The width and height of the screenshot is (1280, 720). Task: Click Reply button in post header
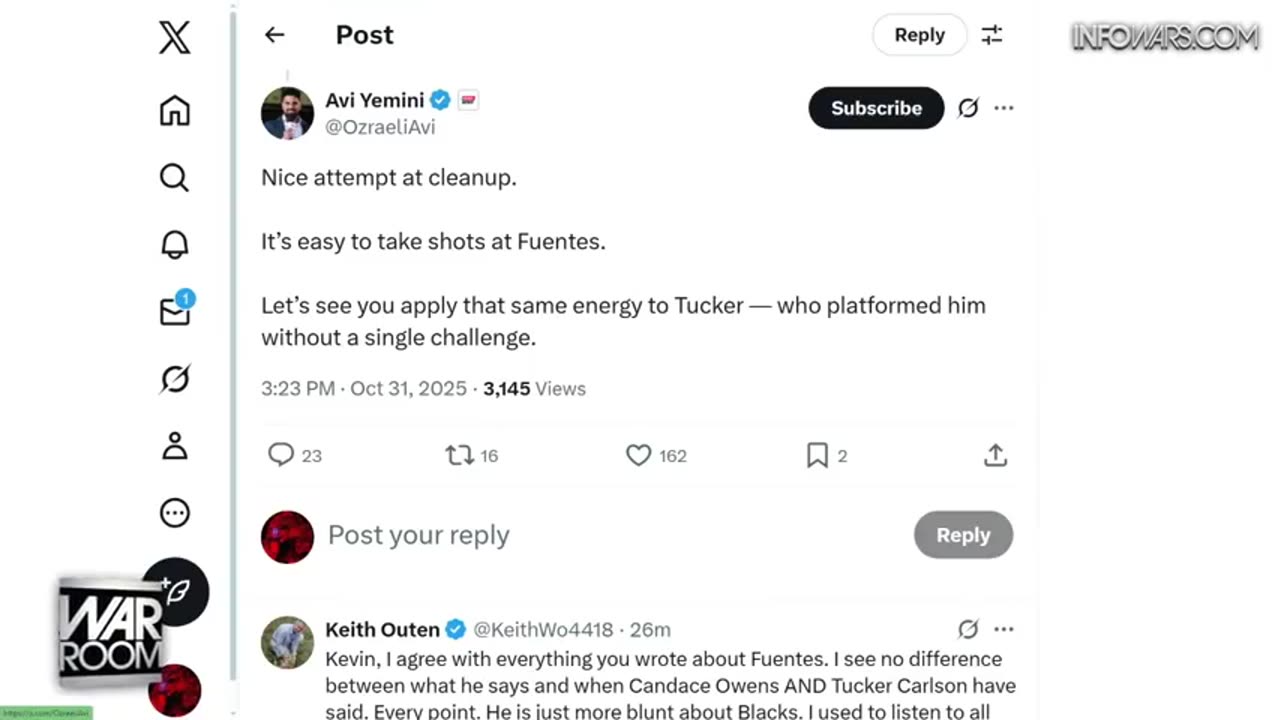(919, 35)
